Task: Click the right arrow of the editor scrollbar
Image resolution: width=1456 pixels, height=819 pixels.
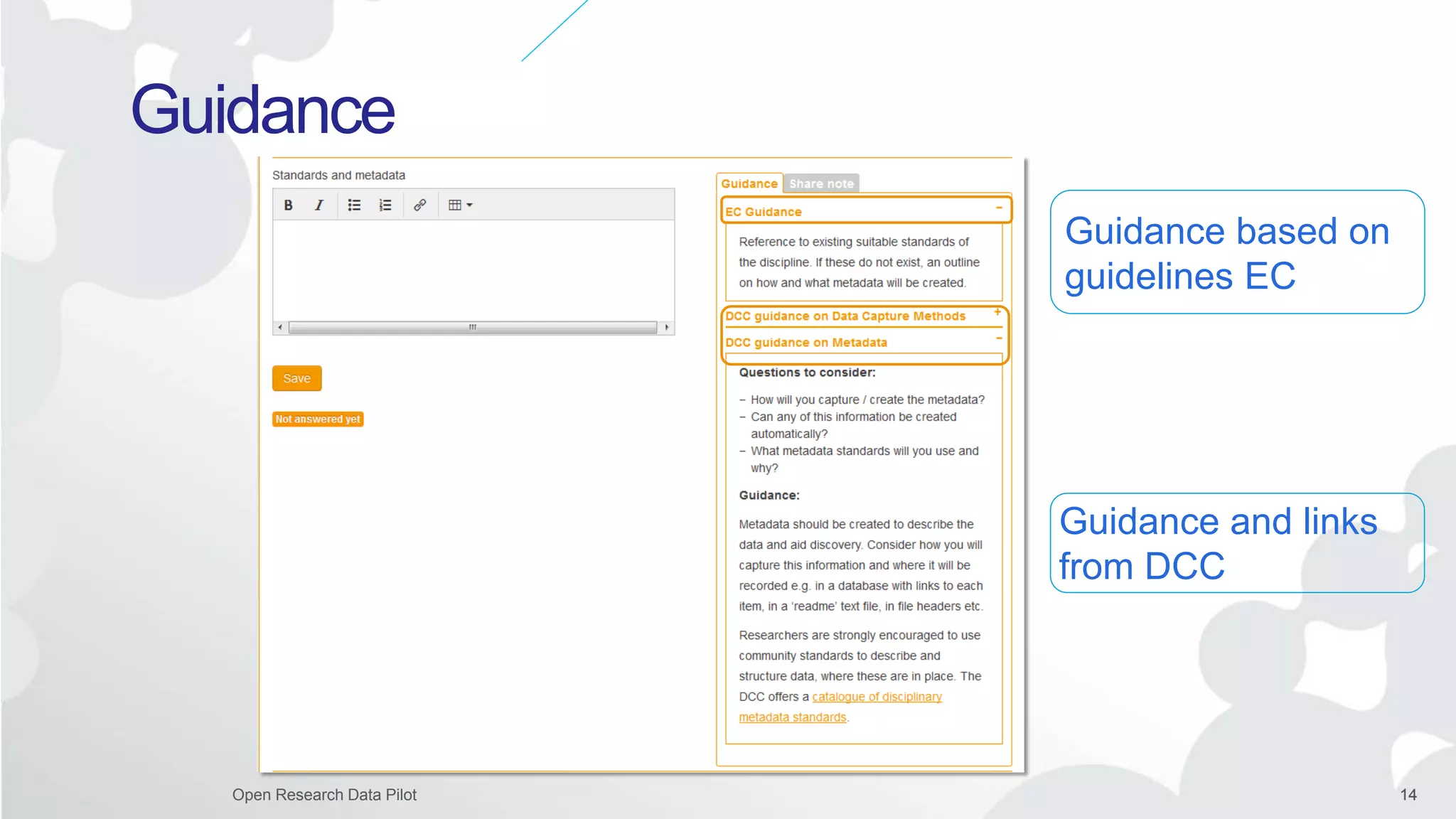Action: (x=667, y=328)
